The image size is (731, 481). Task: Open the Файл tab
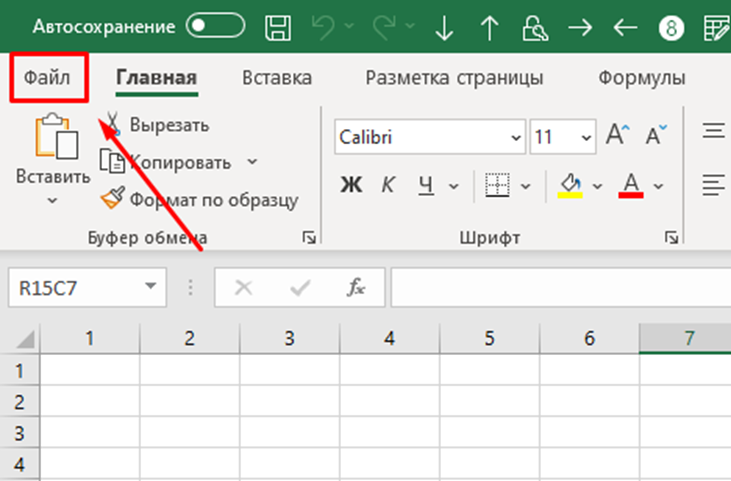pos(47,77)
